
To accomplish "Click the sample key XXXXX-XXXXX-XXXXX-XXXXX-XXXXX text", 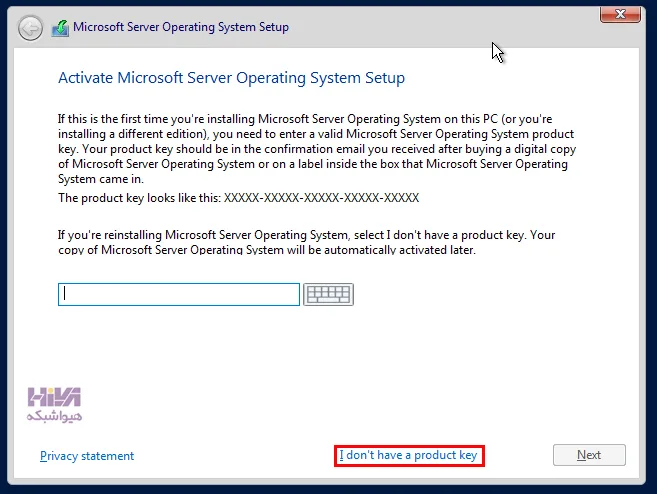I will click(321, 198).
